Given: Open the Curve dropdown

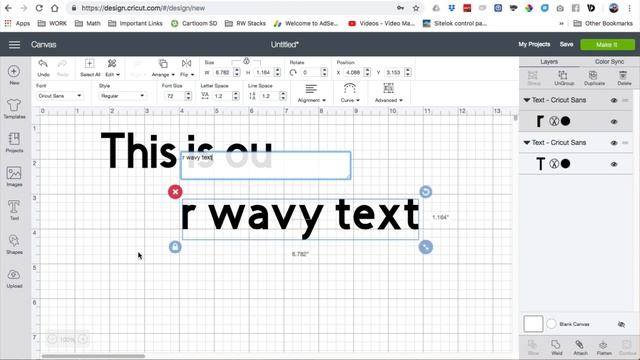Looking at the screenshot, I should [x=350, y=93].
